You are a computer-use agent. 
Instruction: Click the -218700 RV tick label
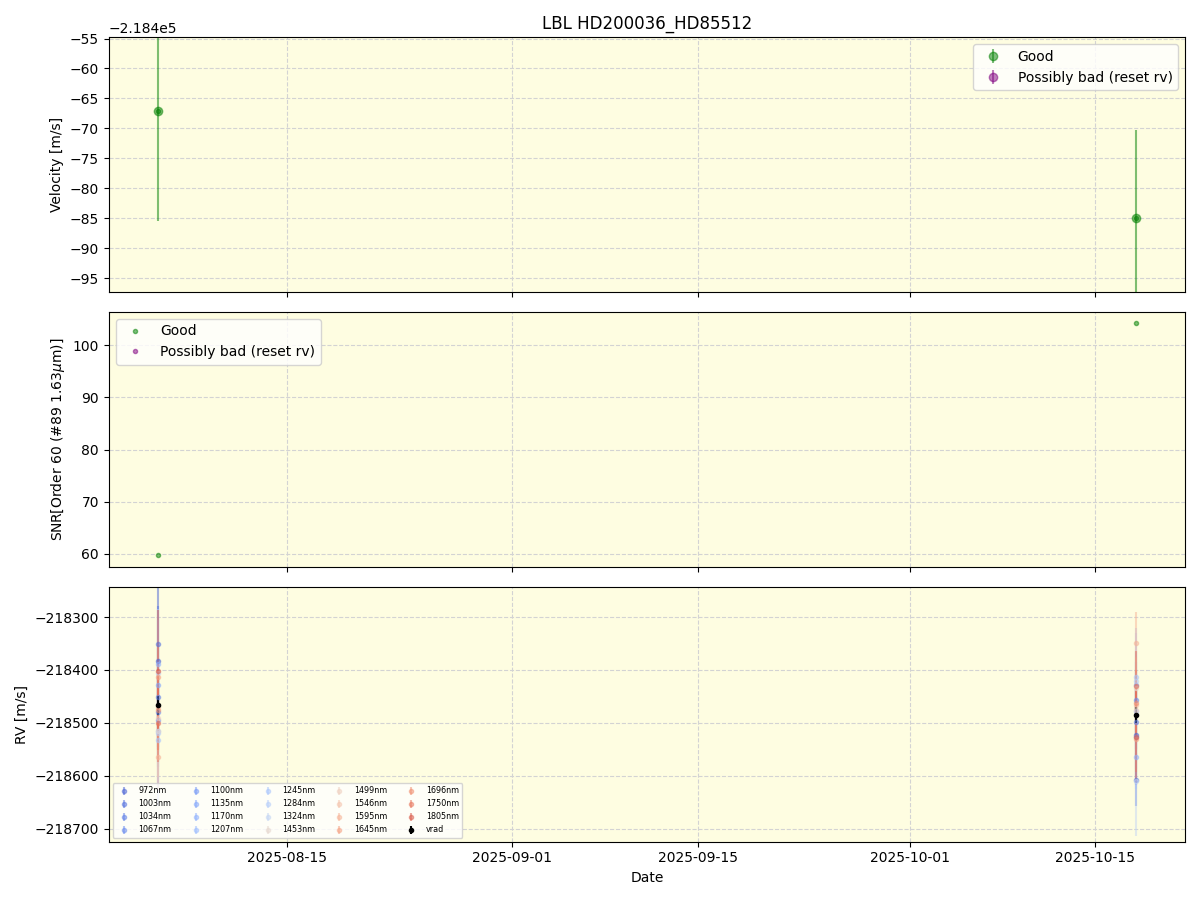pos(68,830)
